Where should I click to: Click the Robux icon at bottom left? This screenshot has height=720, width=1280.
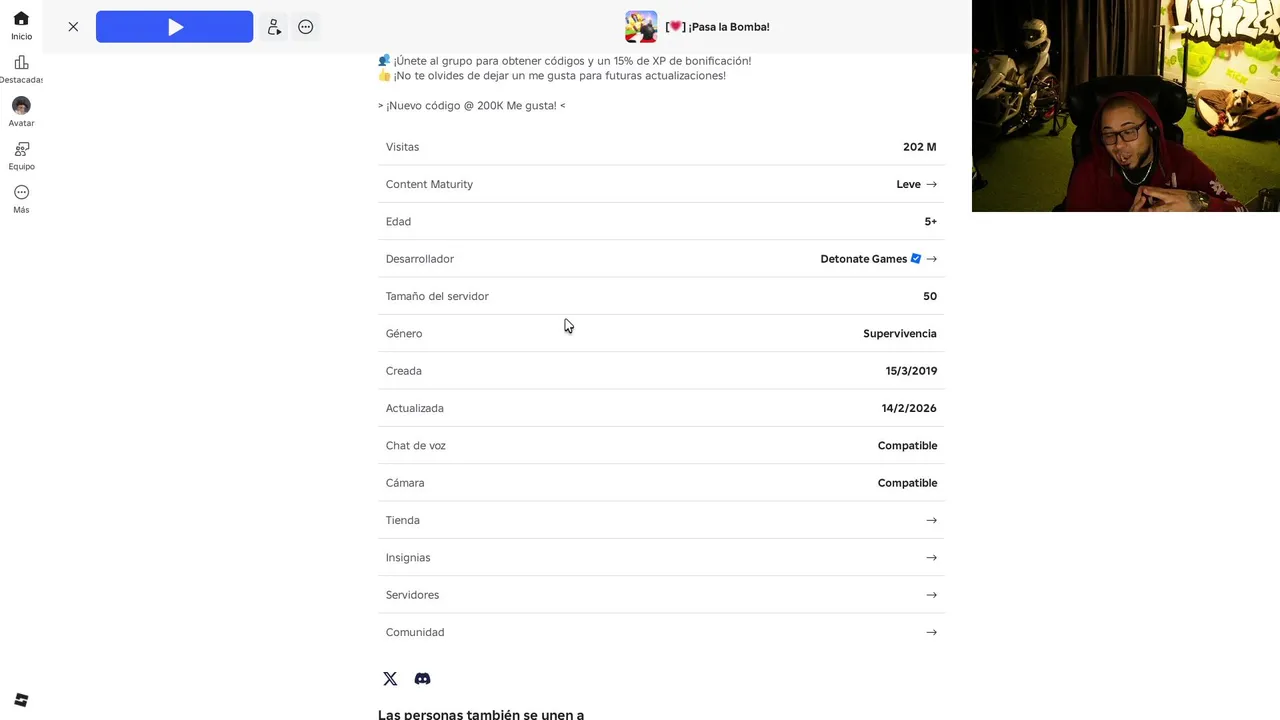coord(21,700)
